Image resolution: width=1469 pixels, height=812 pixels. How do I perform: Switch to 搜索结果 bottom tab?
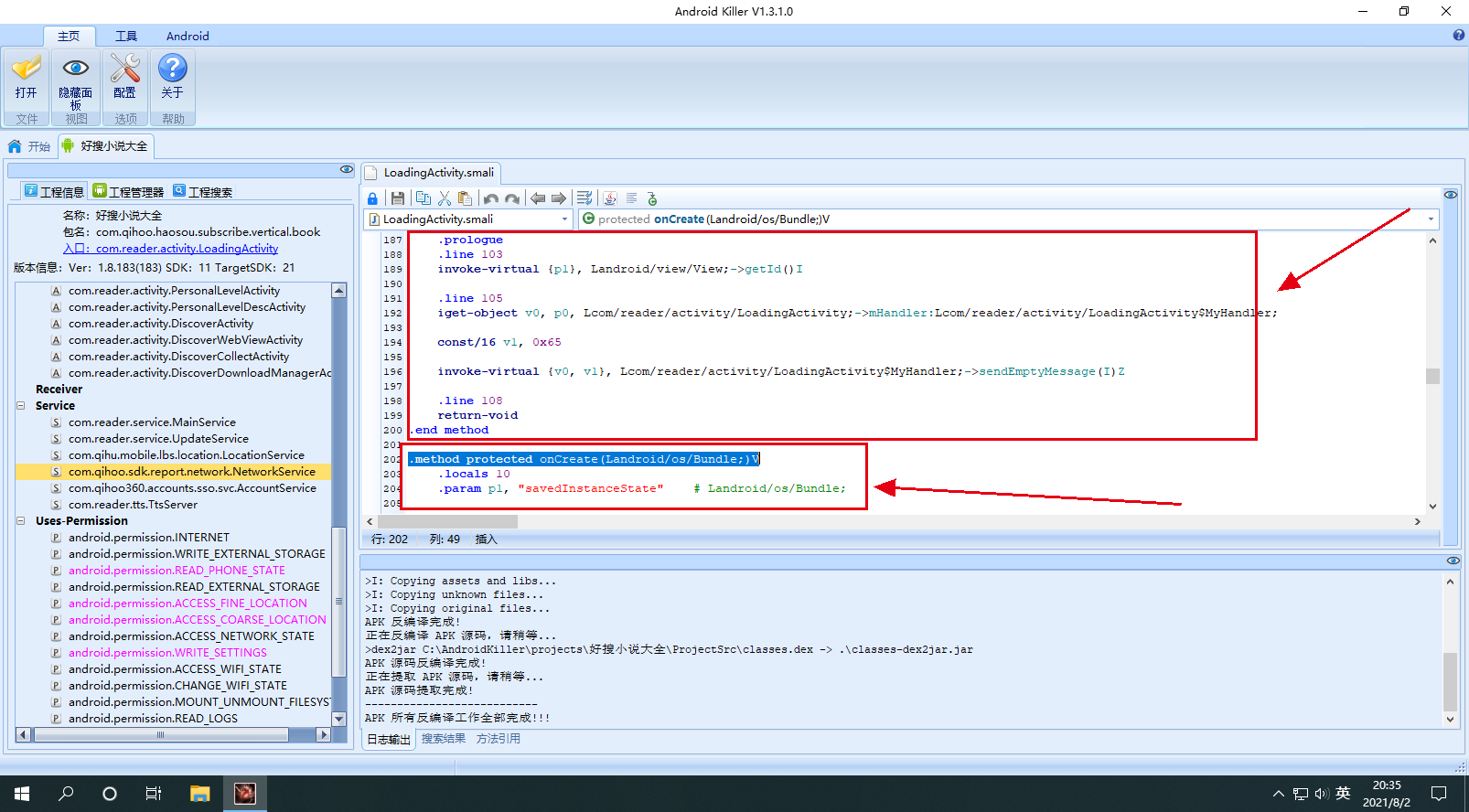[x=444, y=739]
